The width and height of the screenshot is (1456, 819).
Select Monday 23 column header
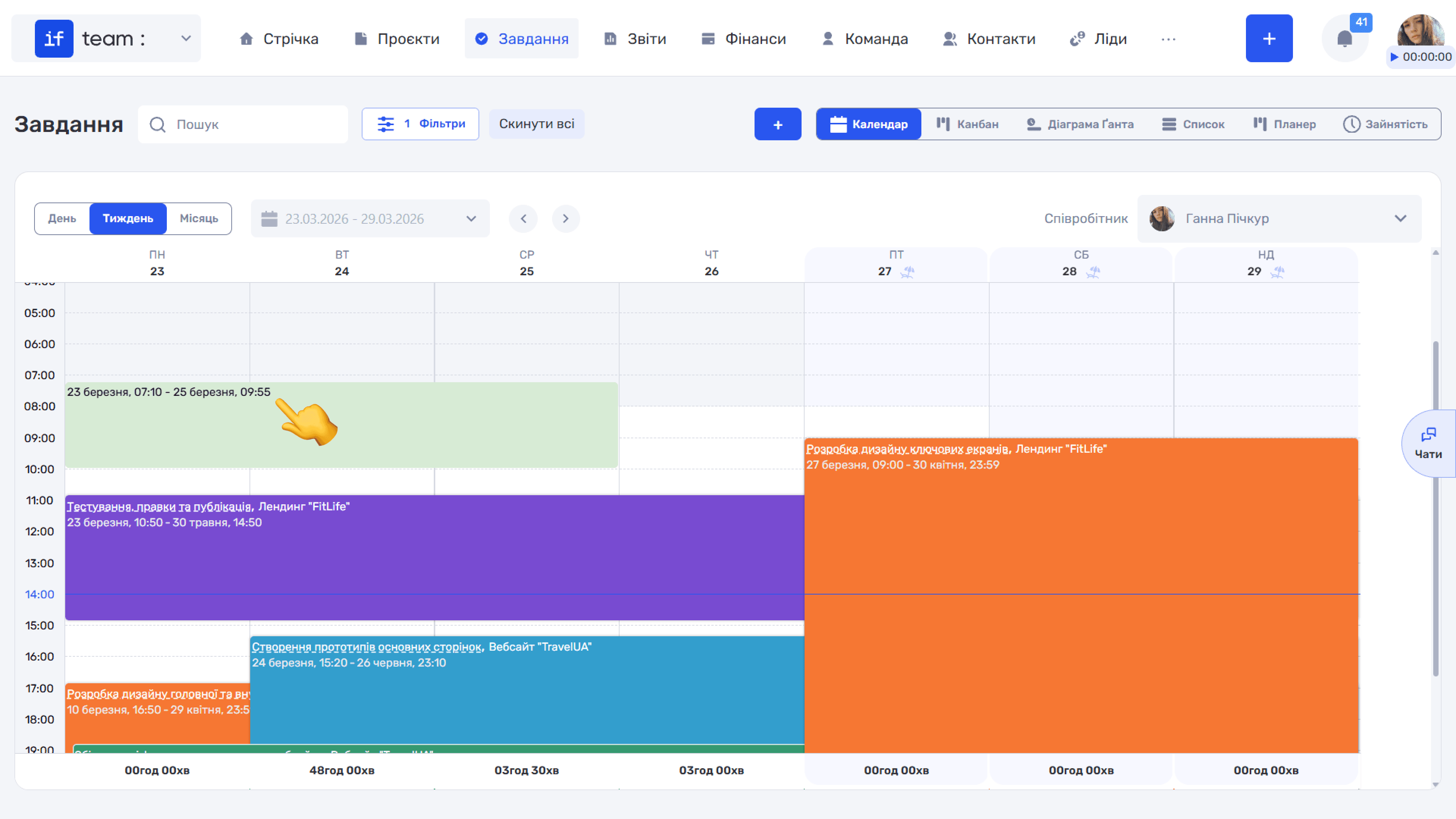157,264
